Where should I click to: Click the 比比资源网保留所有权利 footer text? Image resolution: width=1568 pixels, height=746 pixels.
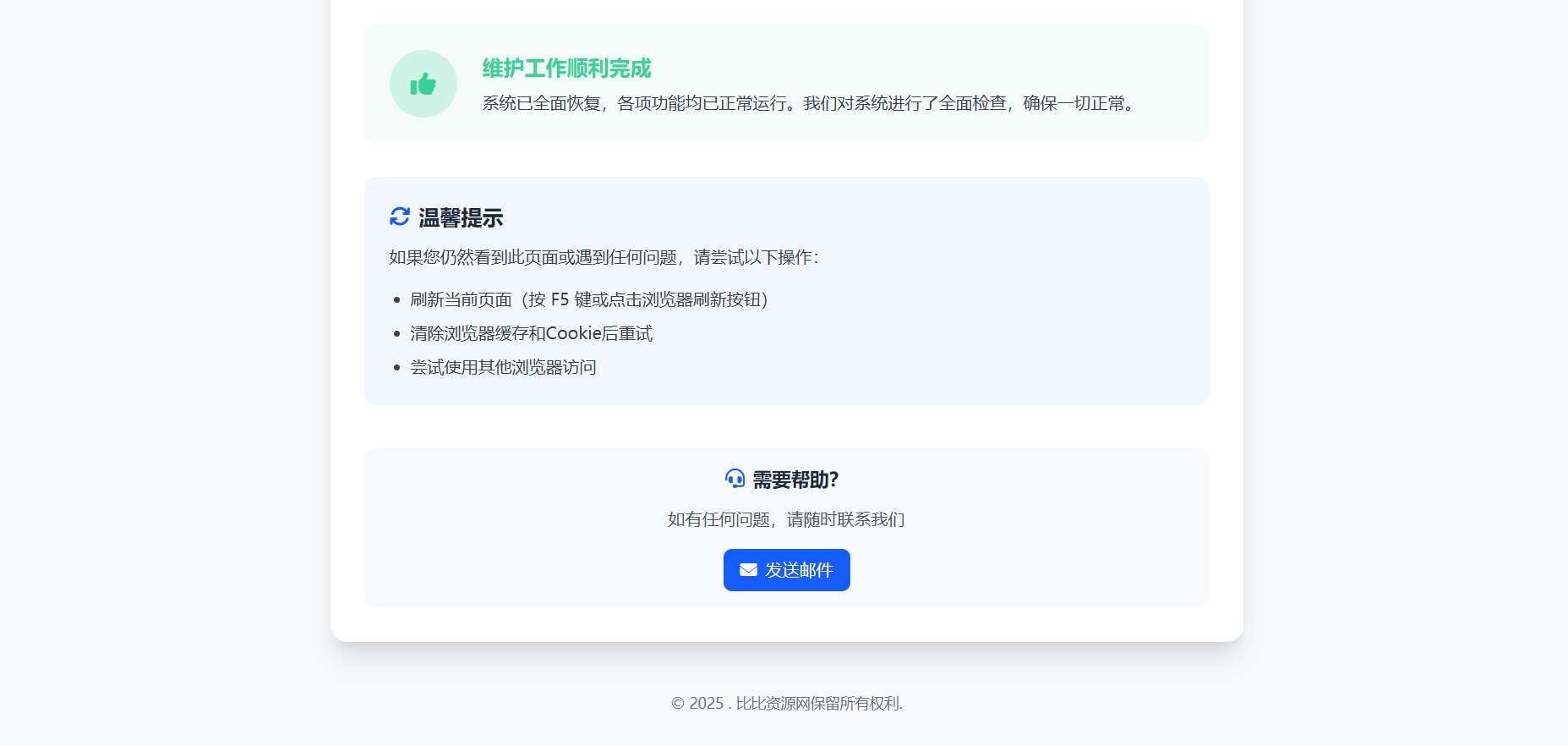pyautogui.click(x=818, y=703)
